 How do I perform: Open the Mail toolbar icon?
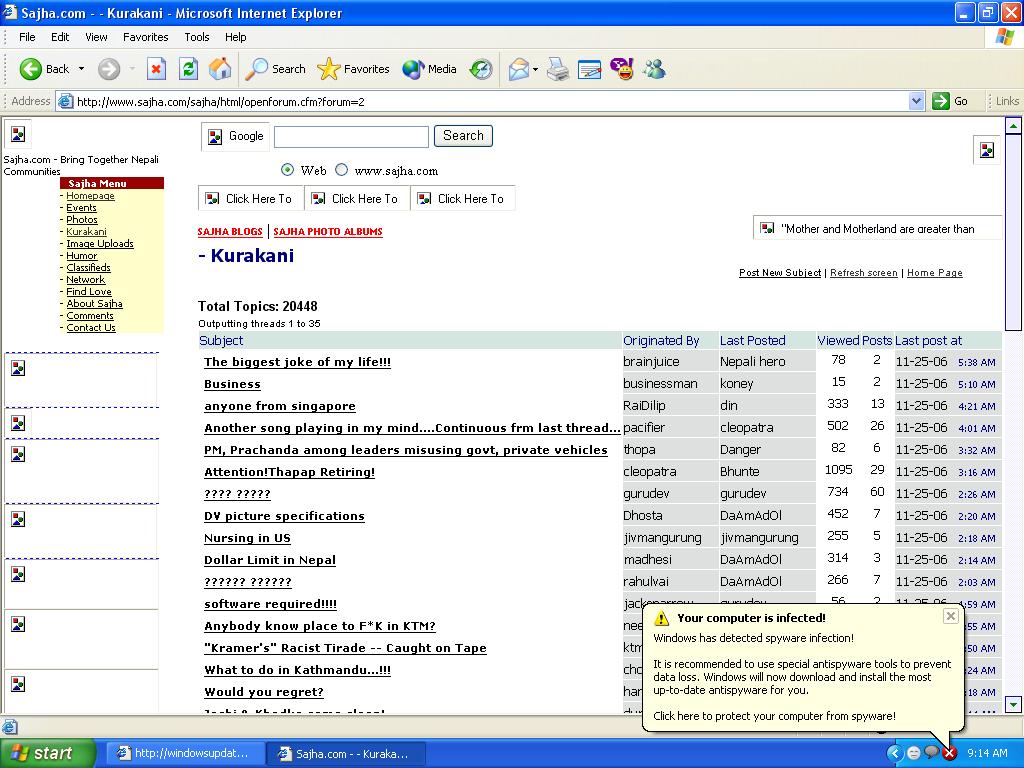[x=518, y=69]
